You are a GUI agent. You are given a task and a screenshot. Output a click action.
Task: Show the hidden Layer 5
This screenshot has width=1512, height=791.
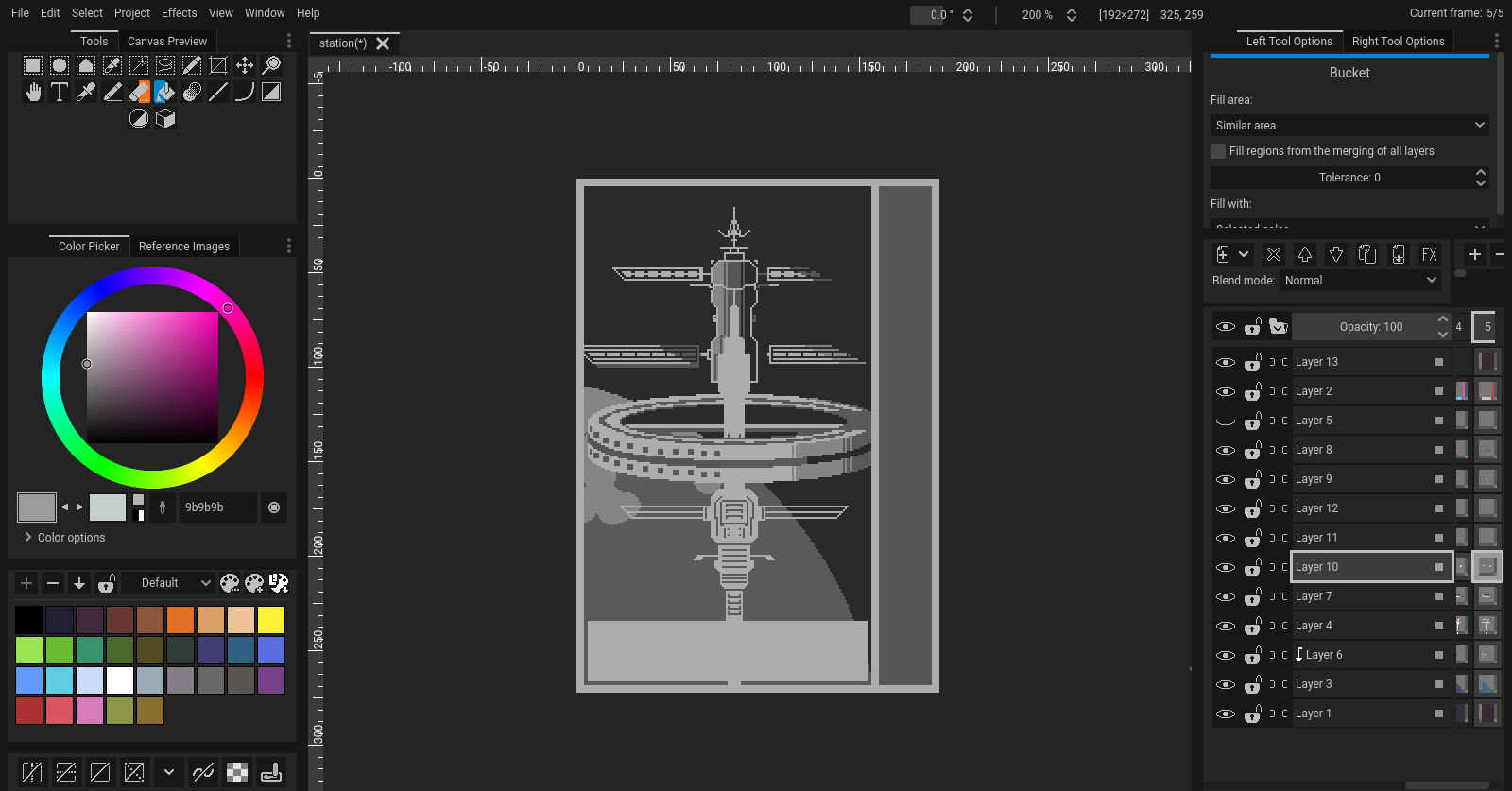point(1226,421)
